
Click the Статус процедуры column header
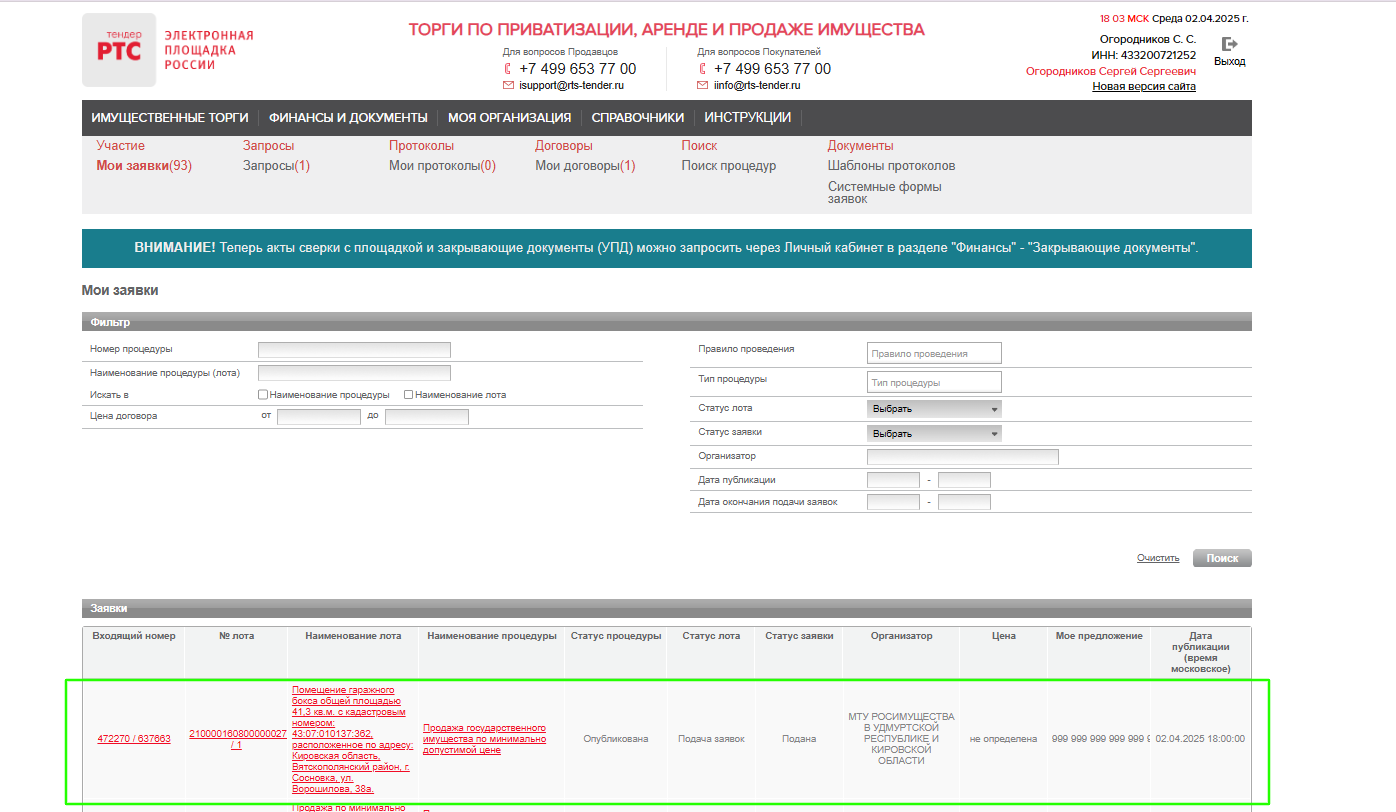[x=616, y=636]
